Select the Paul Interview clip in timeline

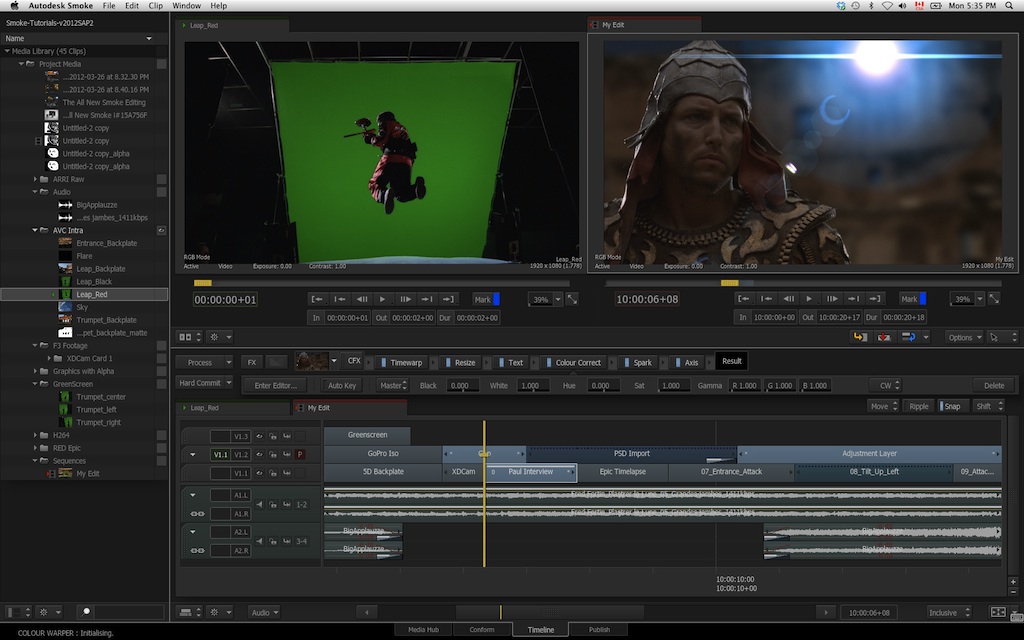[530, 472]
